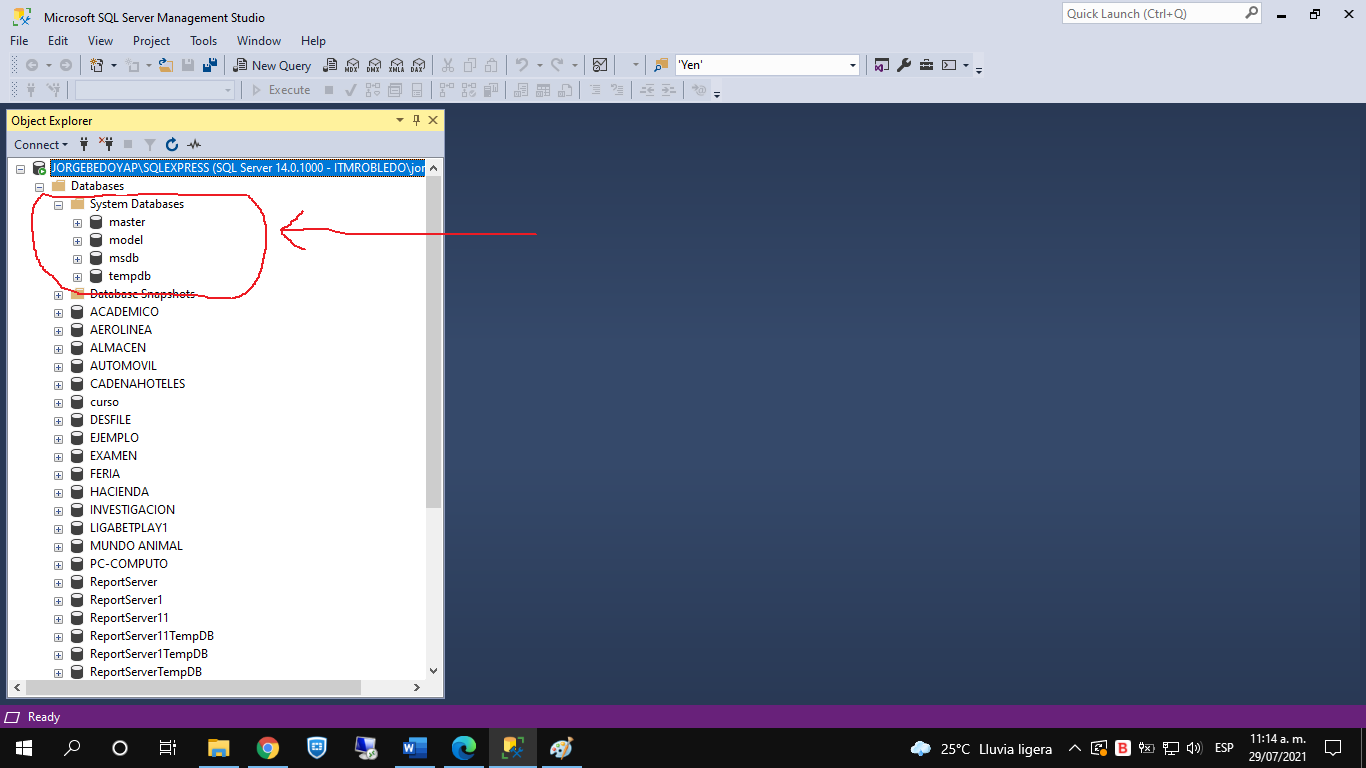
Task: Select the curso database
Action: (104, 402)
